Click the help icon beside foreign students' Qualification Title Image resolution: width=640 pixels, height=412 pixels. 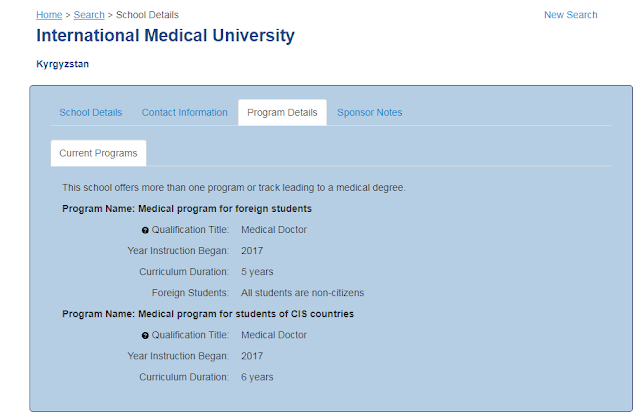pos(145,230)
